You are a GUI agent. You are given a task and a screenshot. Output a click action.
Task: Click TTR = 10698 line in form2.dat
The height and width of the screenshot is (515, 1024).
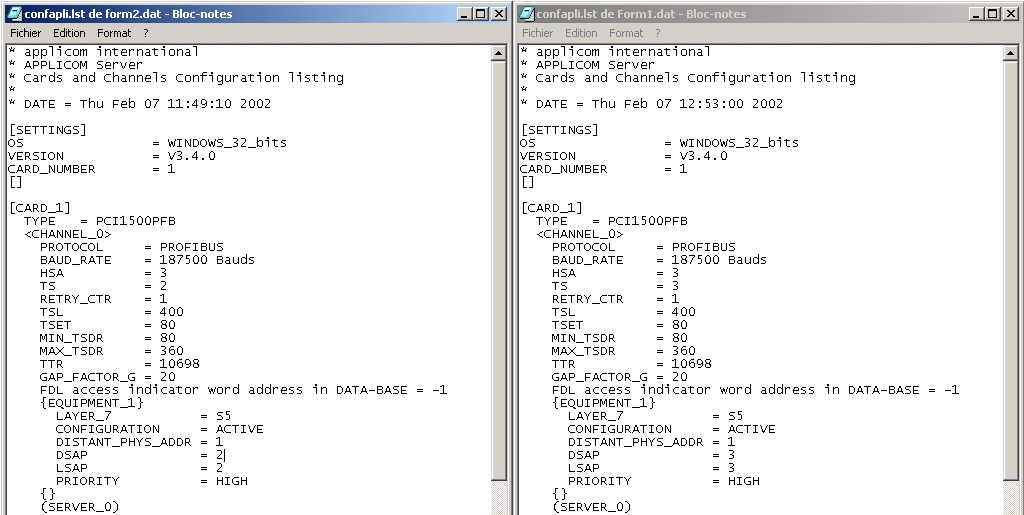pos(120,364)
